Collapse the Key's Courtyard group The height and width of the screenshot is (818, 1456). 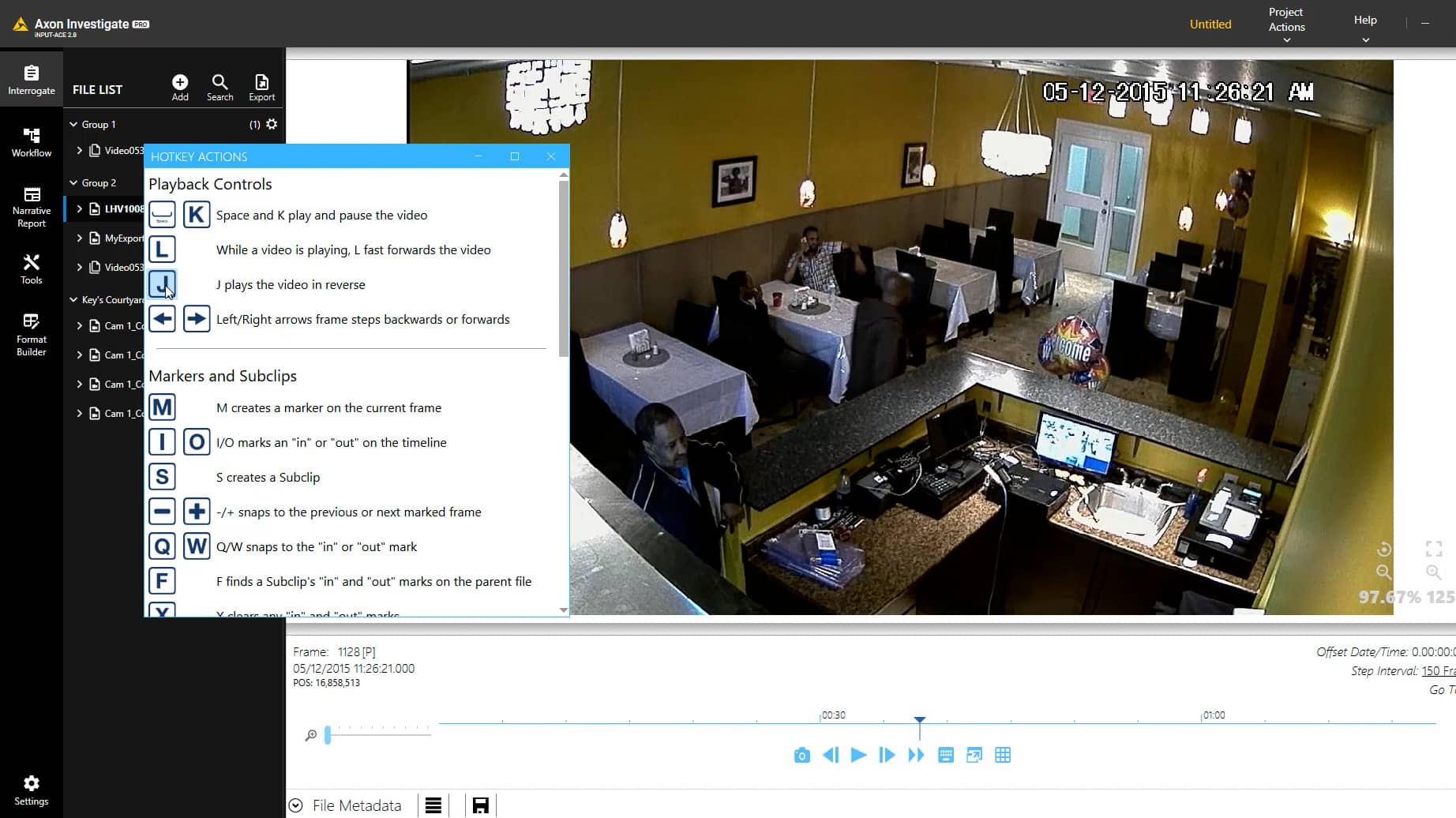tap(72, 299)
